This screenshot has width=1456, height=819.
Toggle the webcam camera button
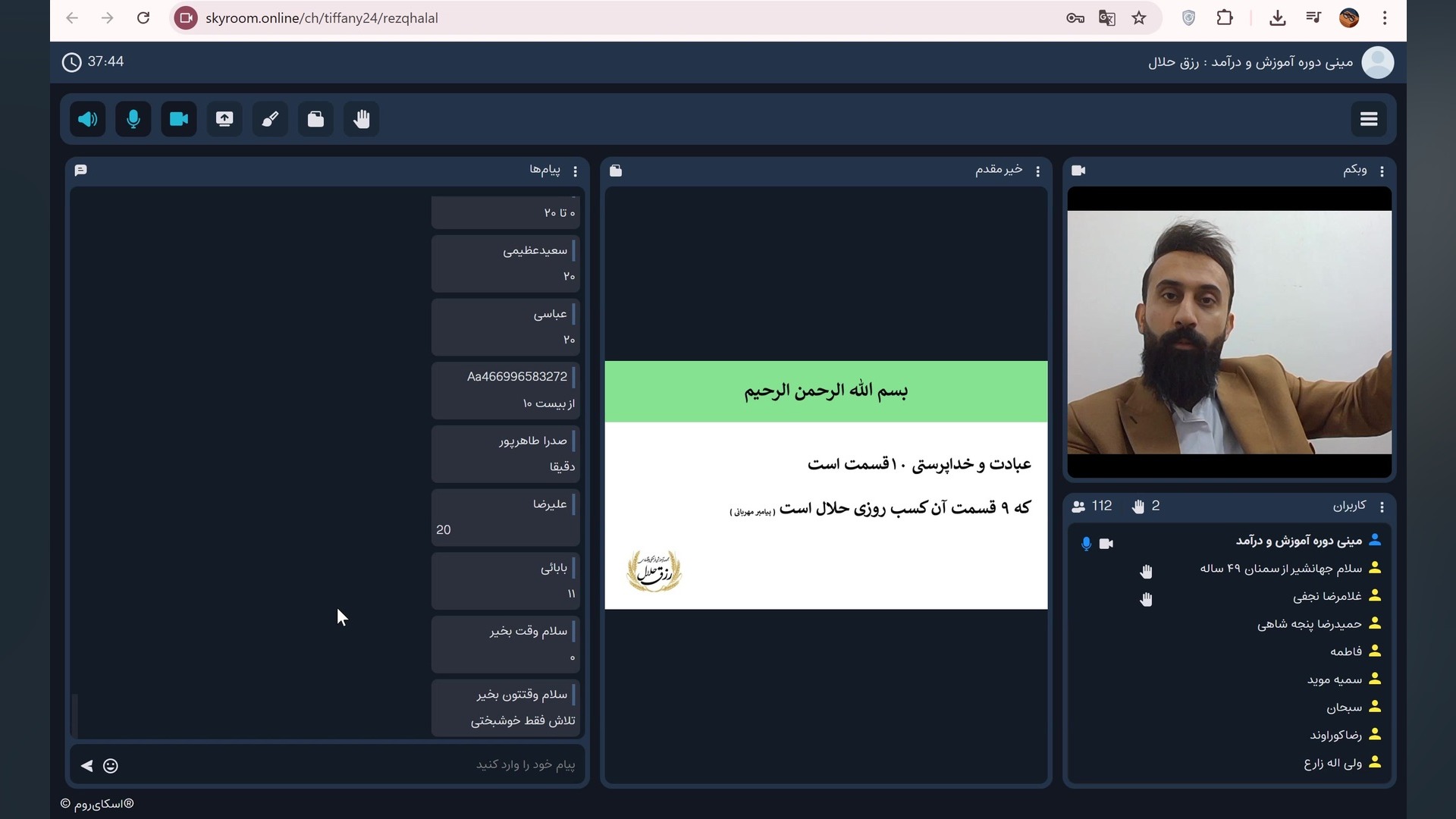(179, 119)
